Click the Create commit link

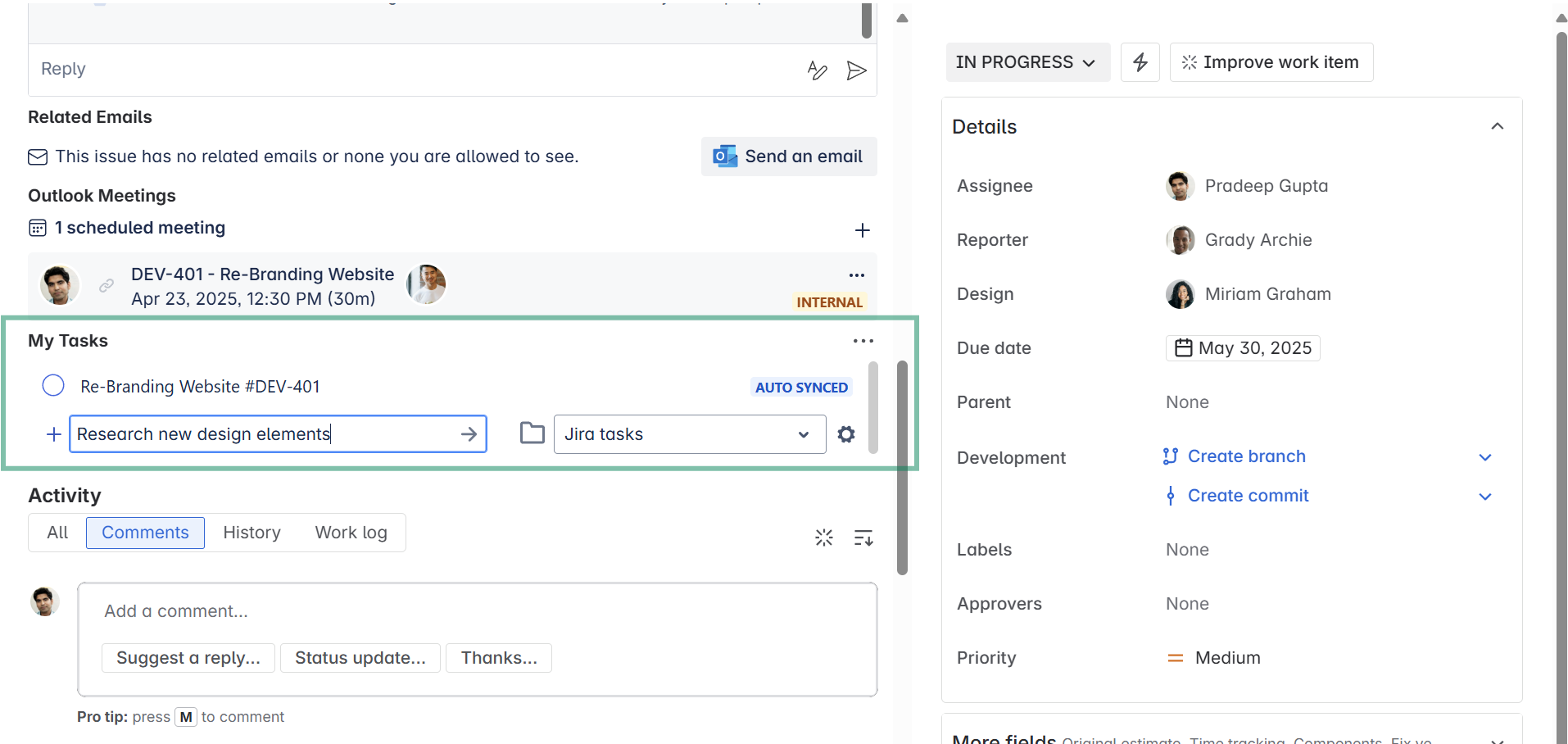click(1248, 496)
